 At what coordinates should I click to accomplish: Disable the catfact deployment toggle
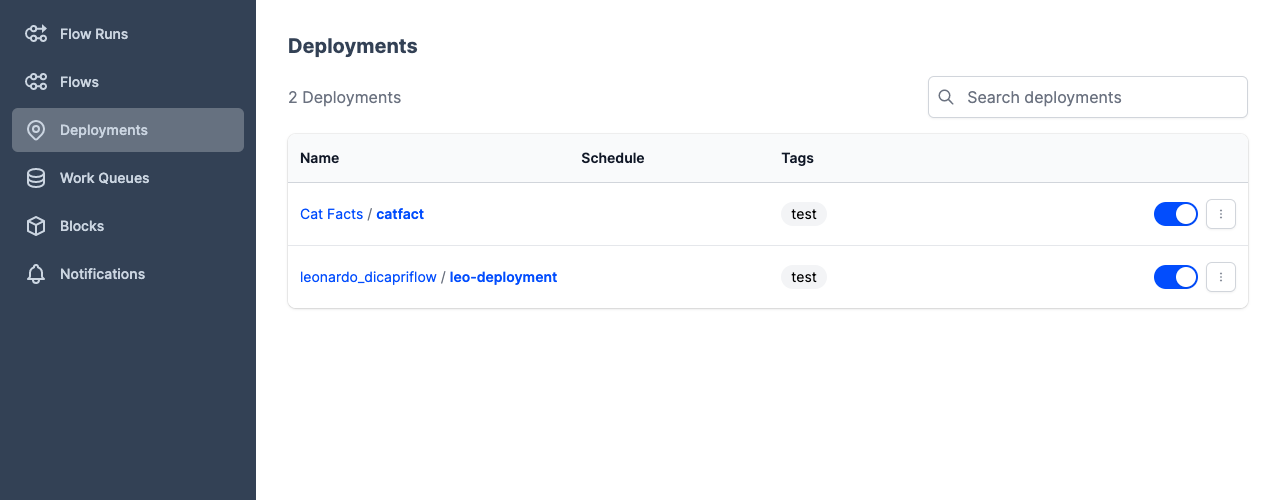coord(1176,214)
